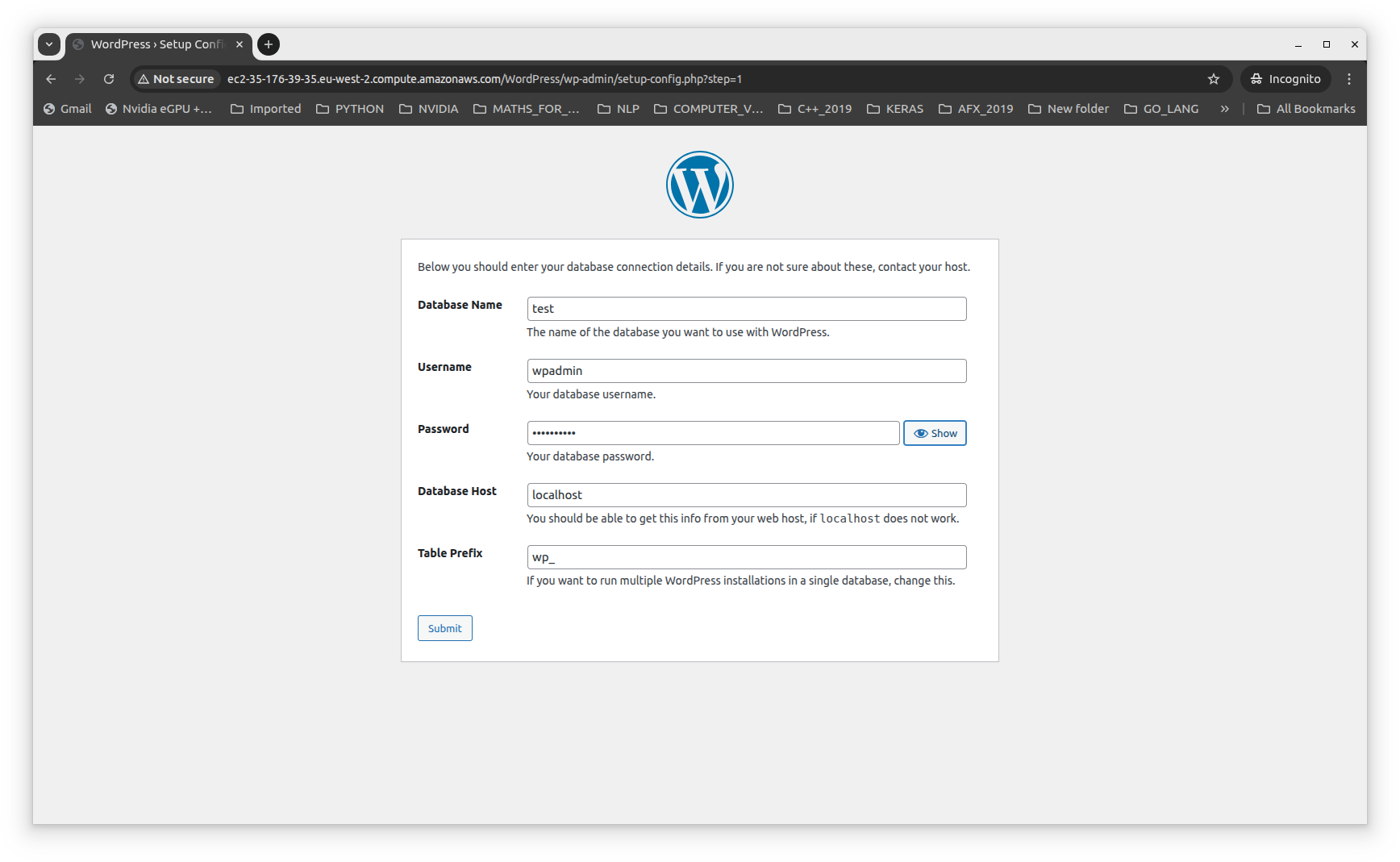Close the WordPress Setup tab
Image resolution: width=1400 pixels, height=862 pixels.
pos(240,44)
